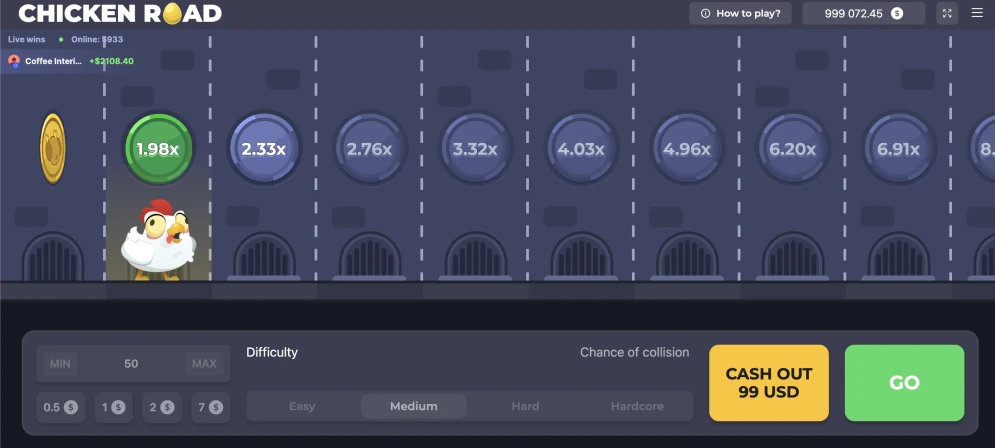Choose Medium difficulty
This screenshot has width=995, height=448.
tap(414, 406)
